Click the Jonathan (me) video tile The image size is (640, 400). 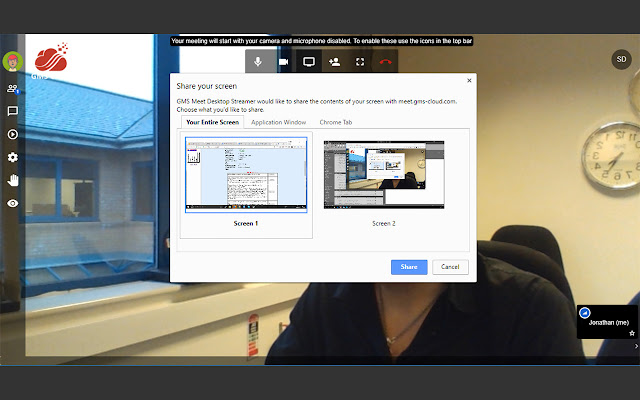(607, 322)
